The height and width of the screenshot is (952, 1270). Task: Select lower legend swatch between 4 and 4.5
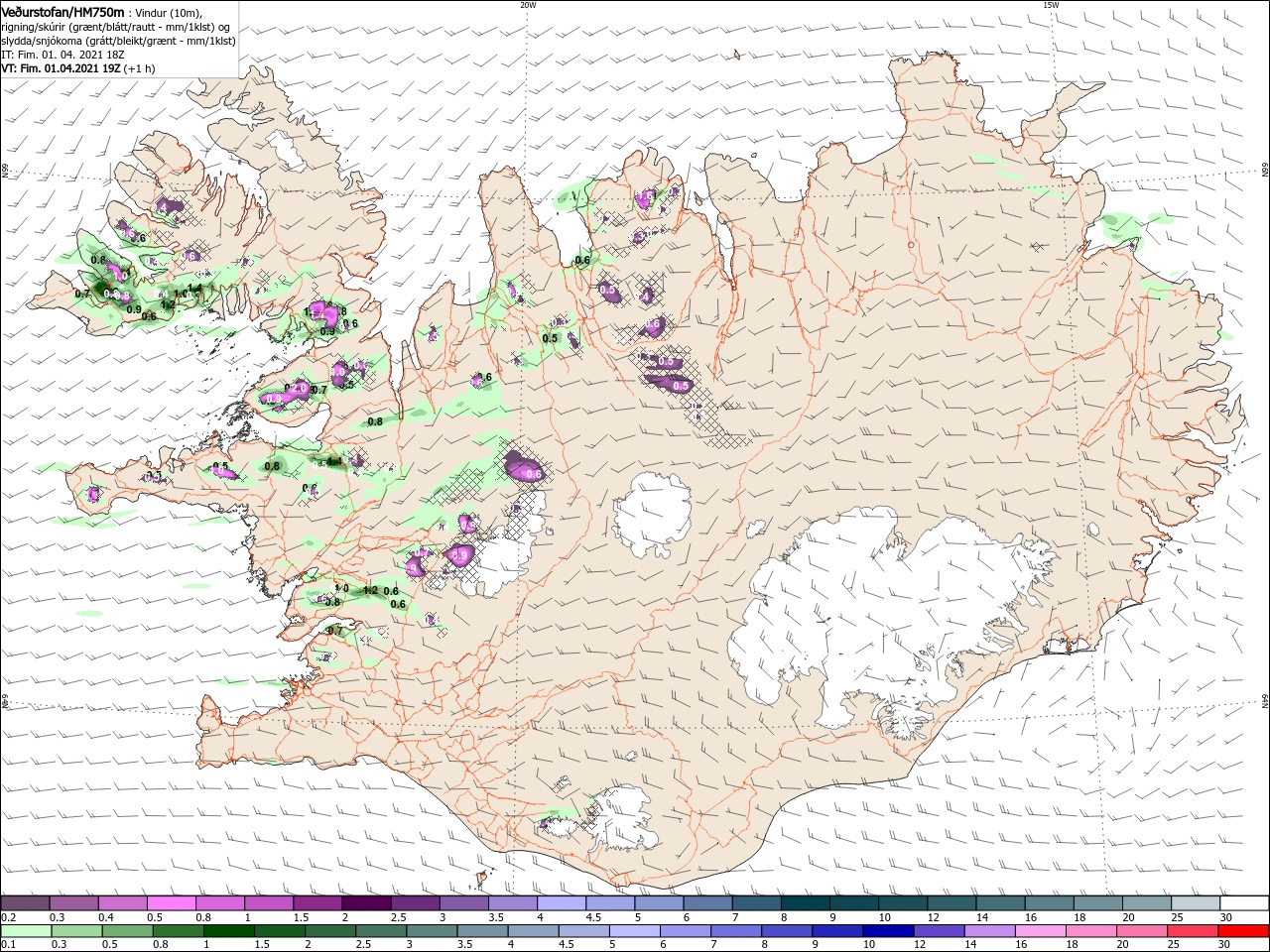534,931
